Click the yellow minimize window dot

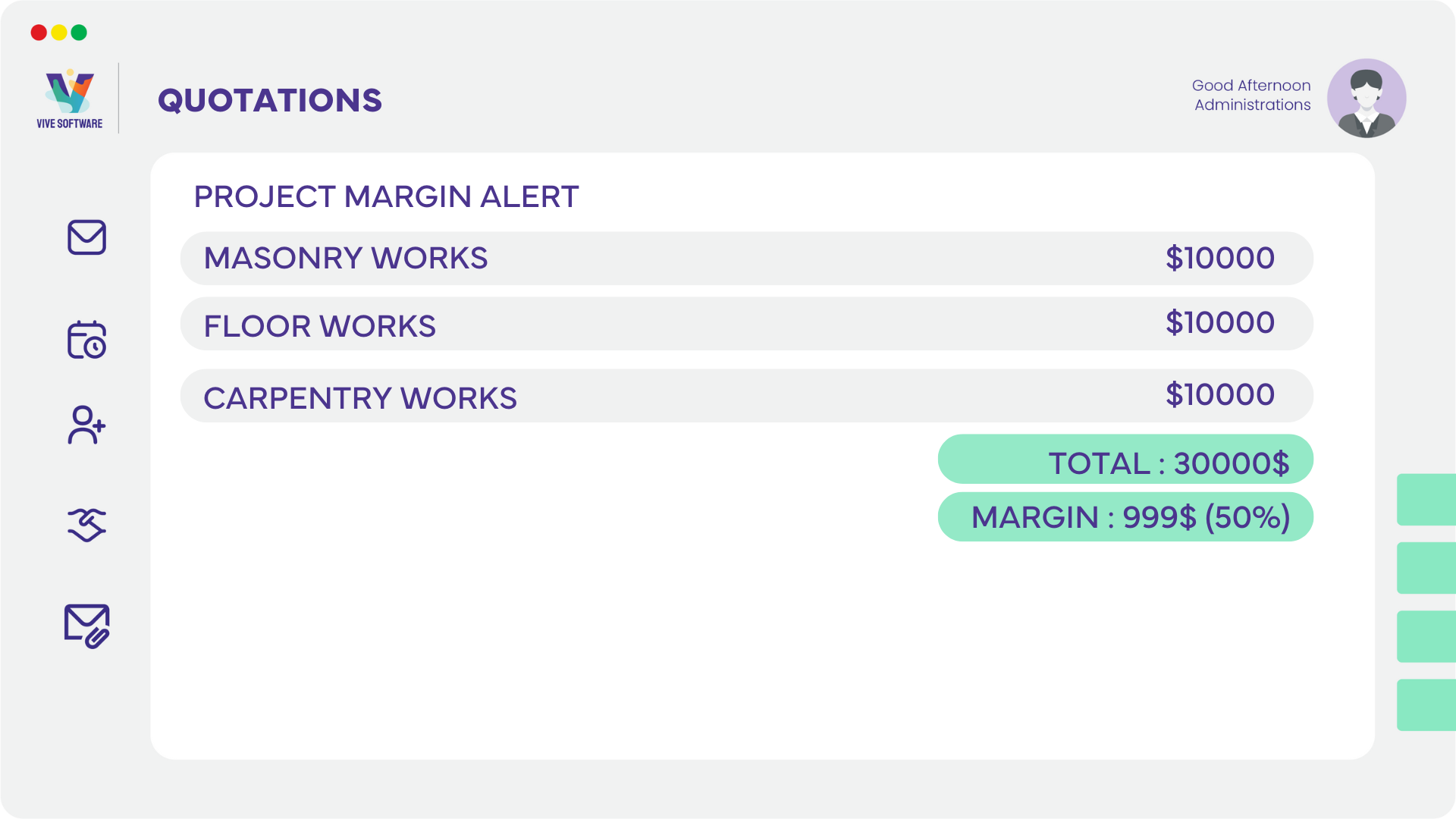pos(59,33)
